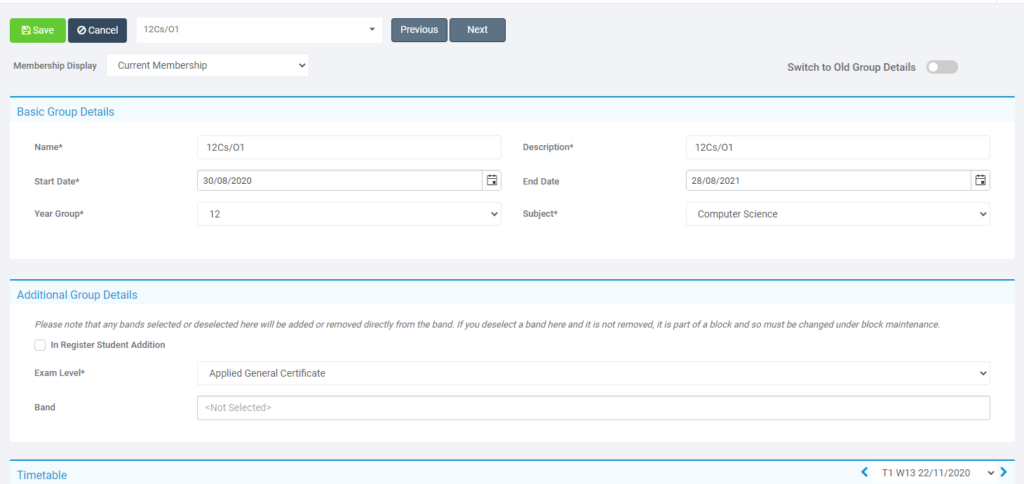Click the Description input field
The width and height of the screenshot is (1024, 484).
click(838, 148)
